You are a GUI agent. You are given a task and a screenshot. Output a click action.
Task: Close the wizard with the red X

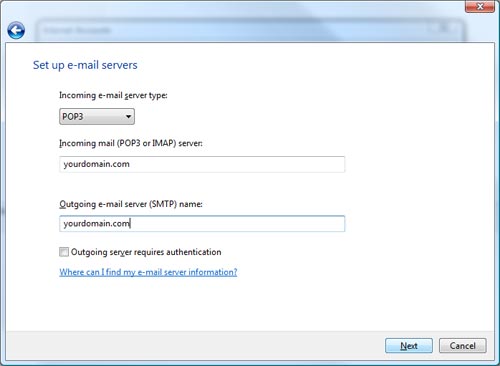(x=480, y=6)
